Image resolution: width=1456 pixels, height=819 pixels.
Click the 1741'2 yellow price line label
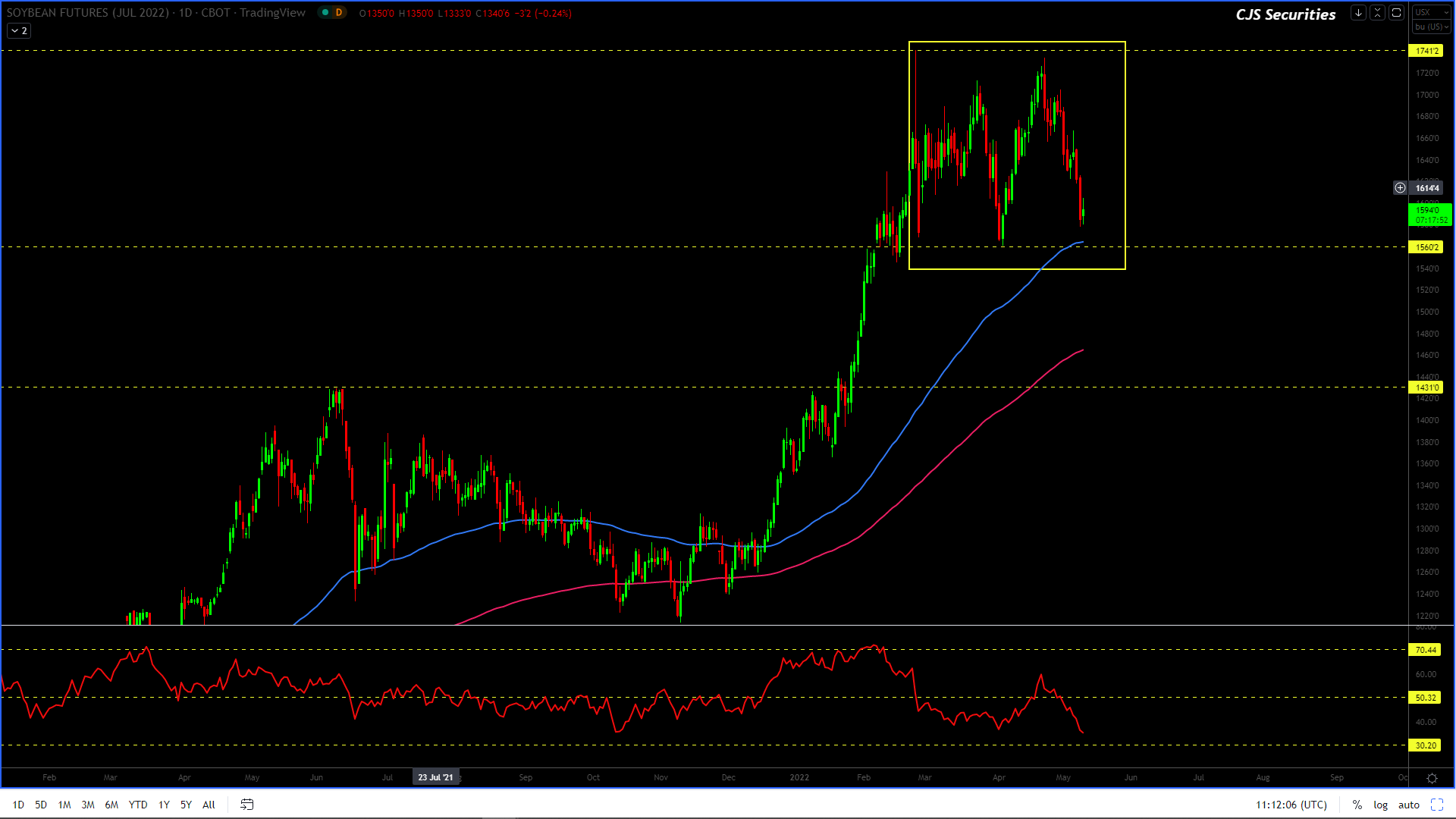(x=1426, y=51)
